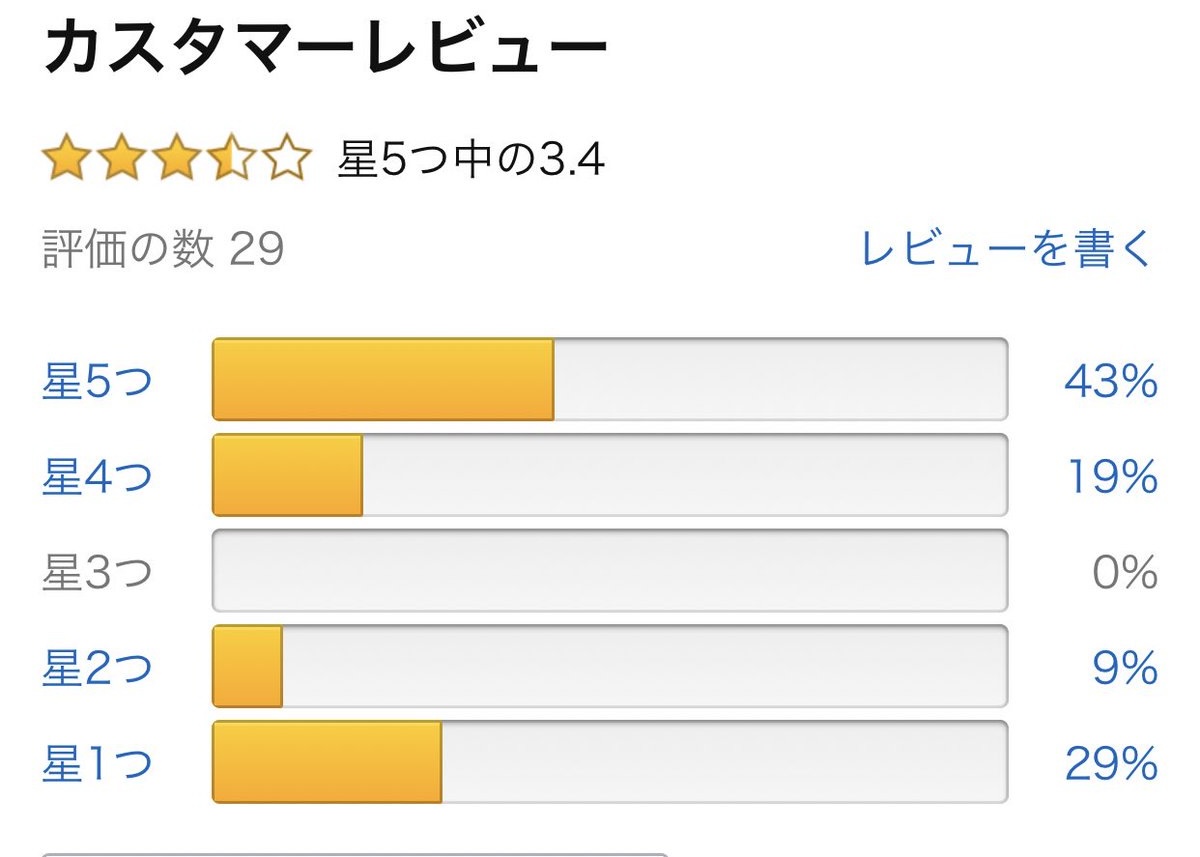This screenshot has height=857, width=1200.
Task: Select the 星2つ filter link
Action: click(x=97, y=667)
